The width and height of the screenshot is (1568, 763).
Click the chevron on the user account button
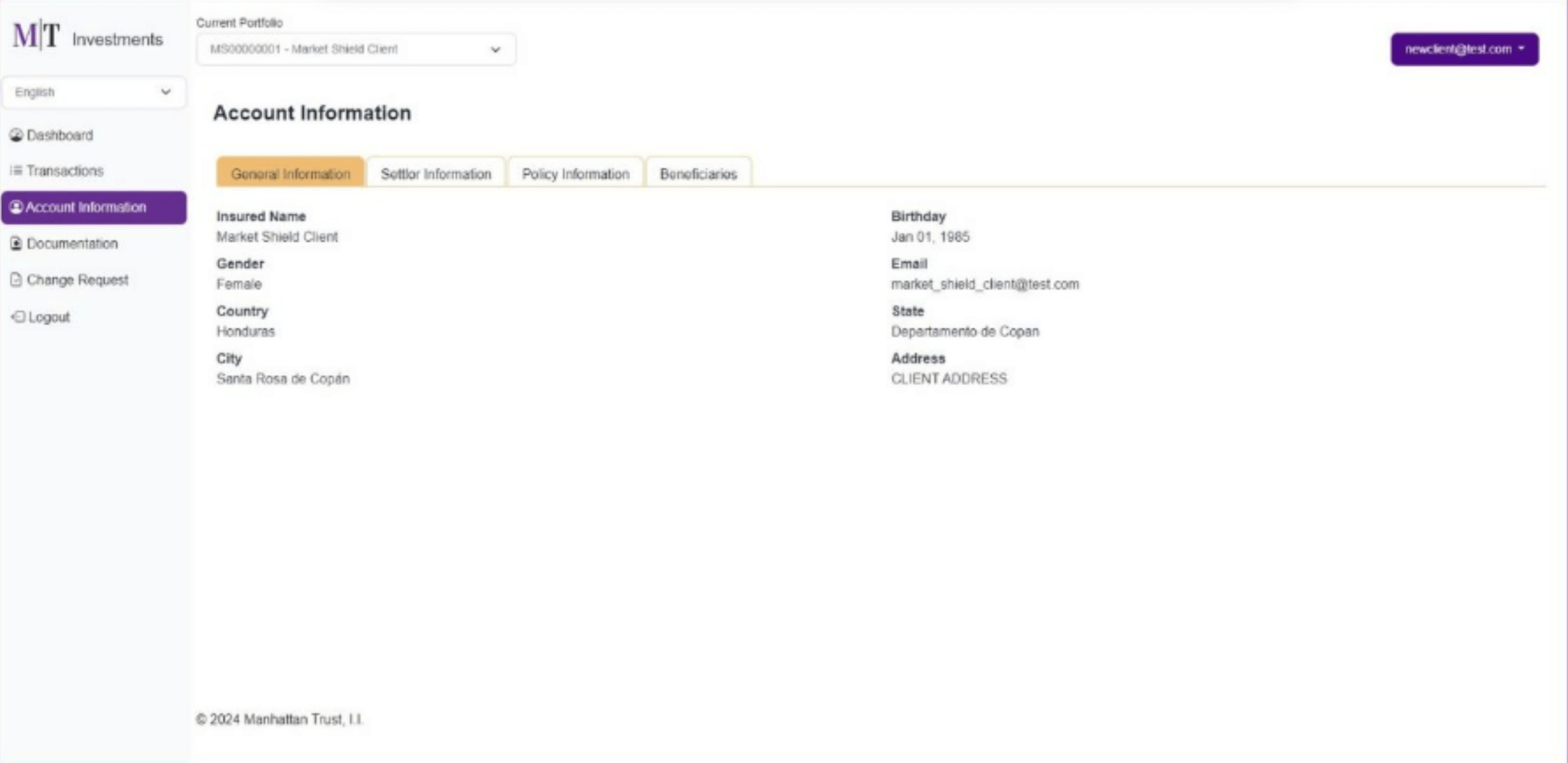[x=1522, y=49]
